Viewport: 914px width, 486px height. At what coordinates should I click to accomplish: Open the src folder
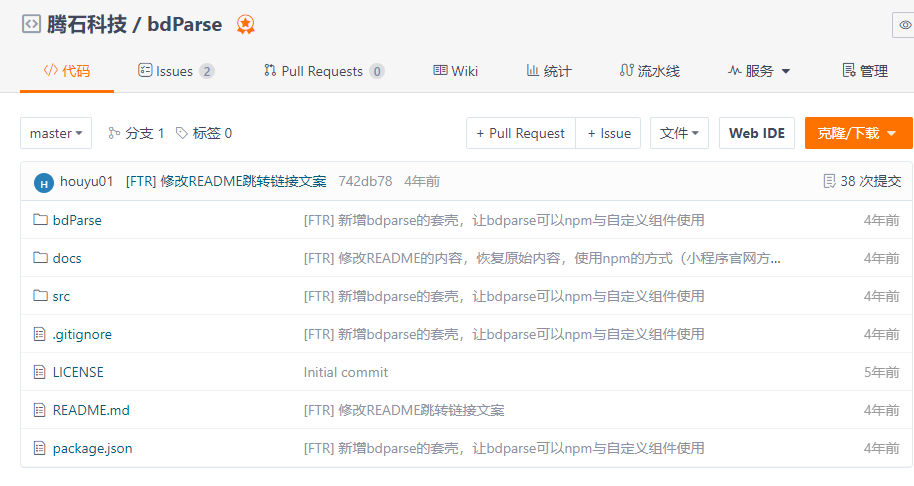click(61, 296)
